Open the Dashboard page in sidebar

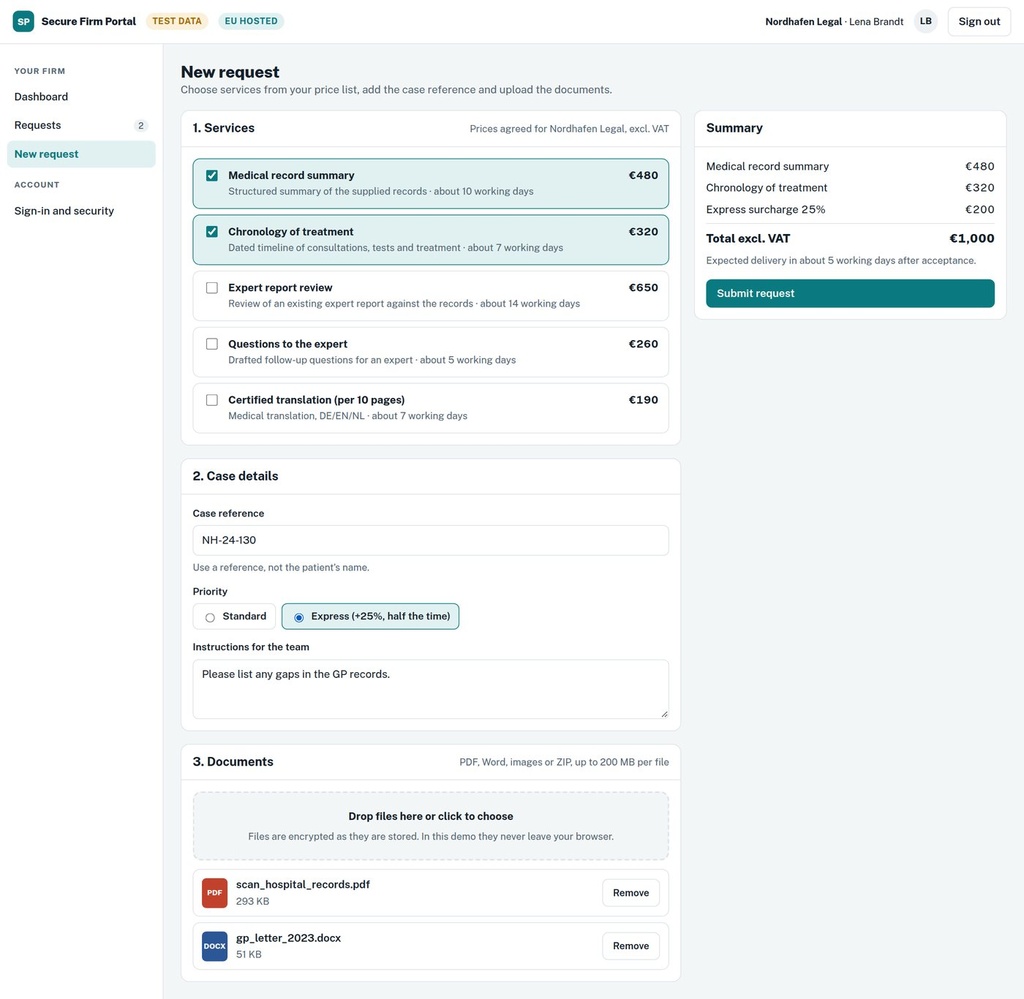click(x=81, y=97)
